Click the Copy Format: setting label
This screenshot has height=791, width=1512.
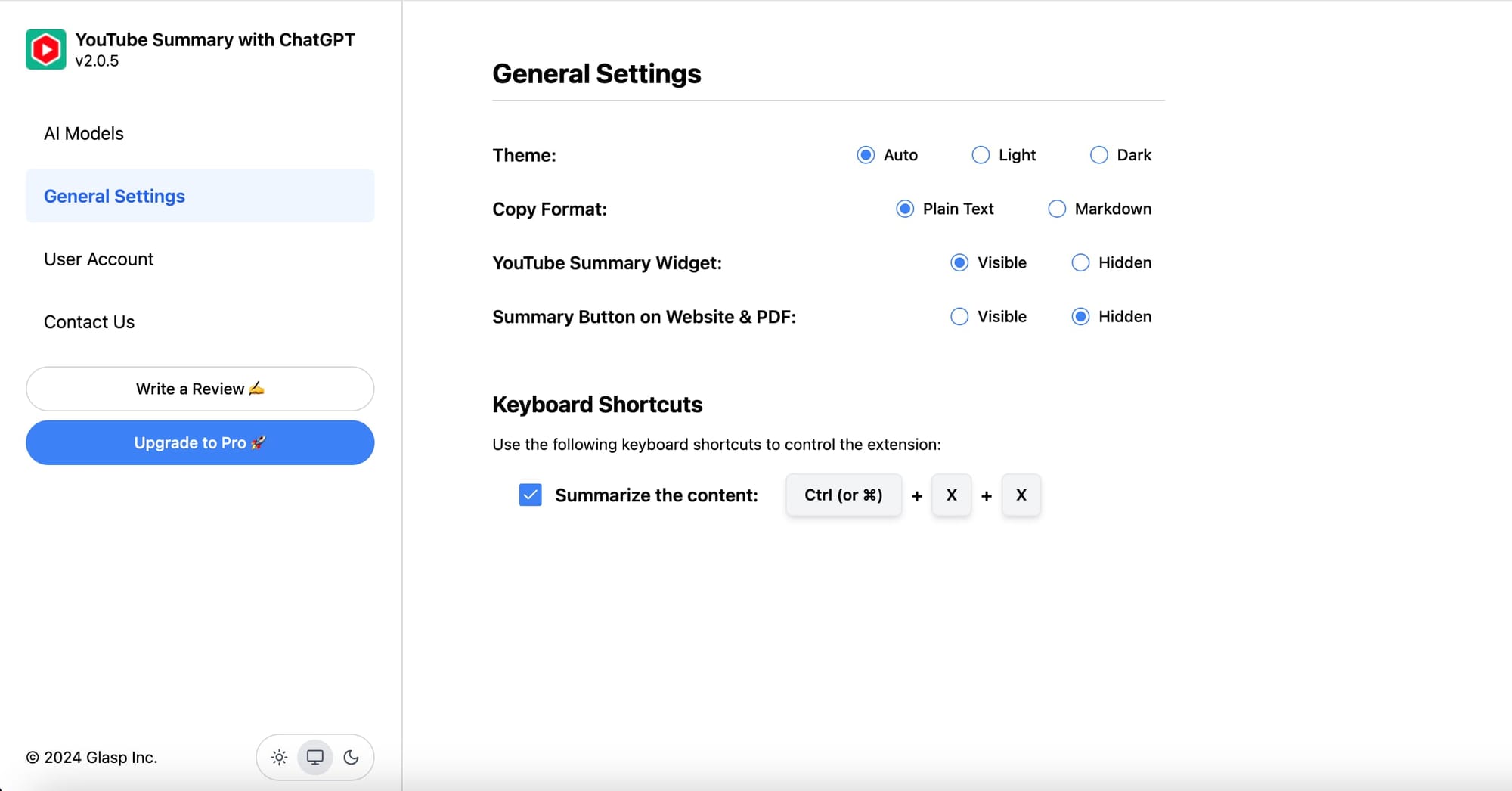(x=550, y=209)
